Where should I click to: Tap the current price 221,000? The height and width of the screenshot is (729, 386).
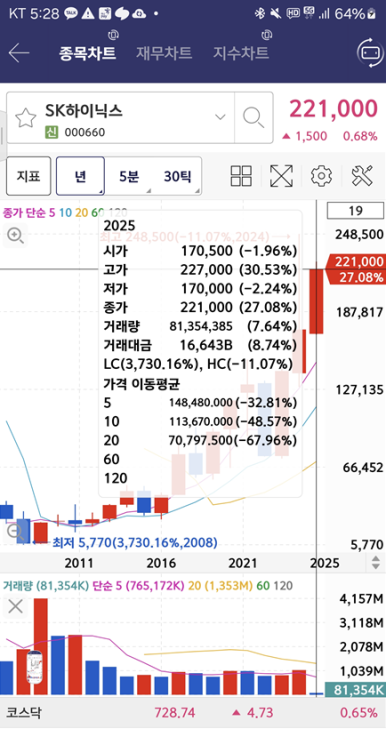[x=333, y=109]
